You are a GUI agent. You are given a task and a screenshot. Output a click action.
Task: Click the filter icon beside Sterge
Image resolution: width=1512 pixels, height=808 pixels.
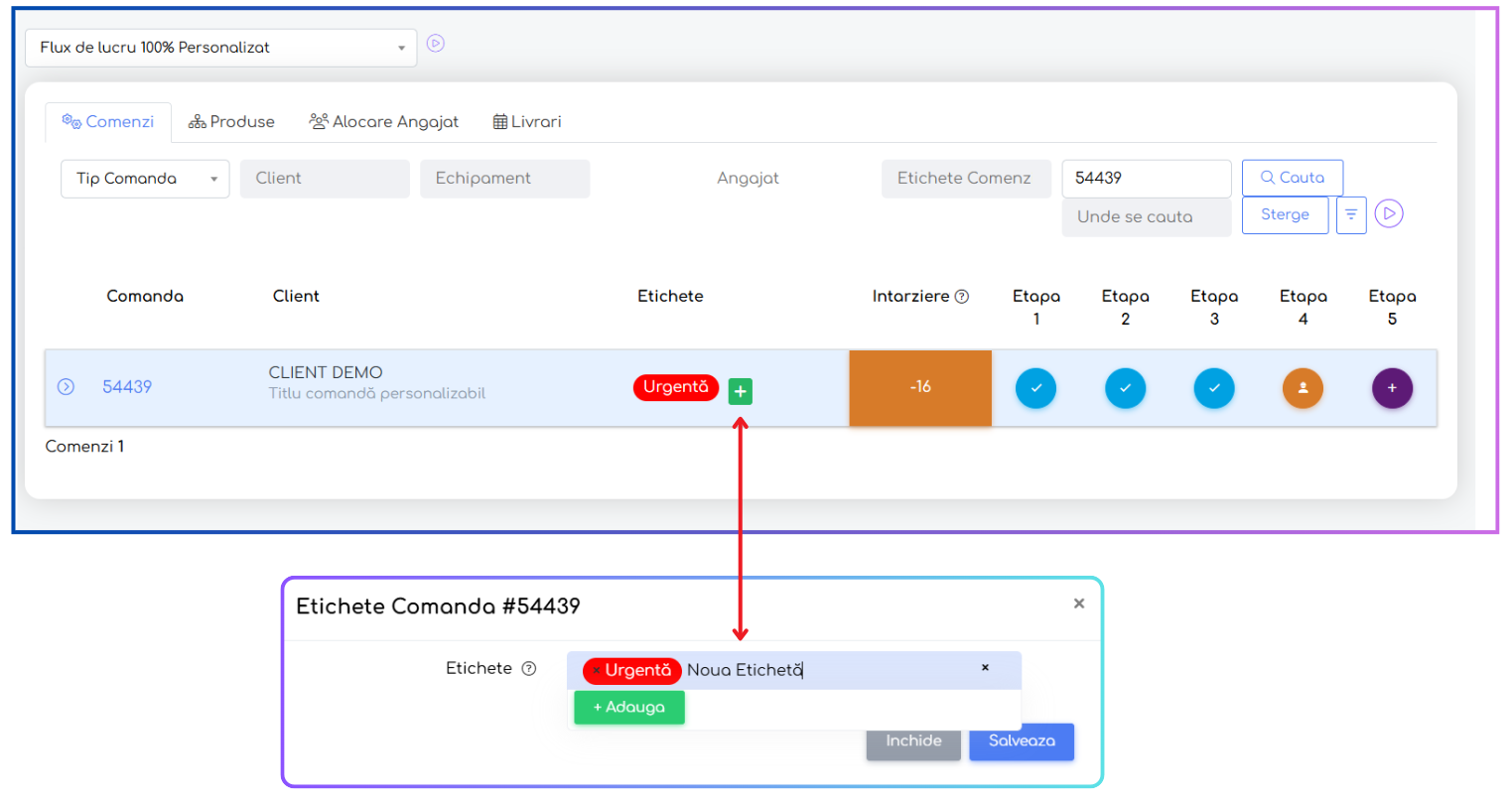1351,214
